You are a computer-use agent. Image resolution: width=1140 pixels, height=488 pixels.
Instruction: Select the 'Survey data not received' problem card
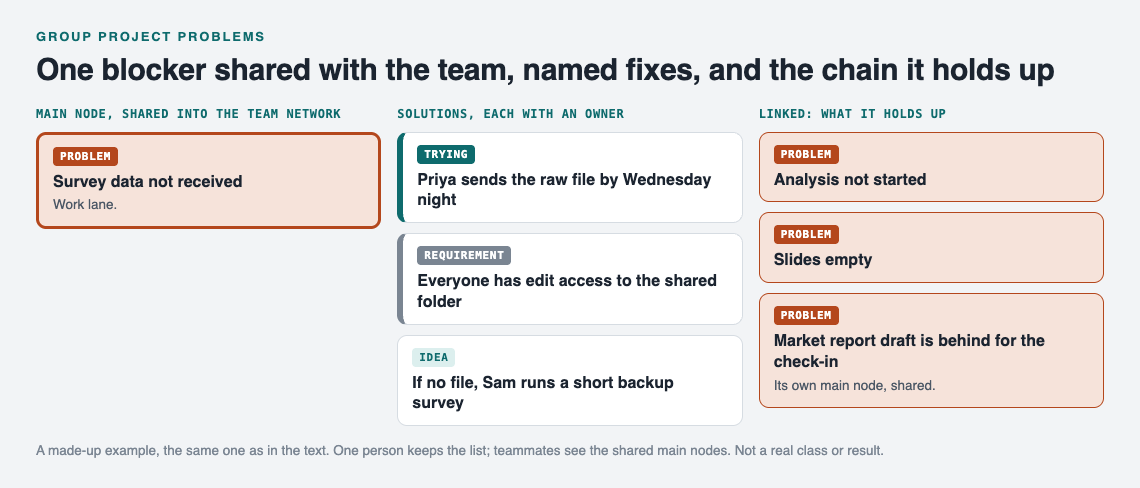(208, 180)
